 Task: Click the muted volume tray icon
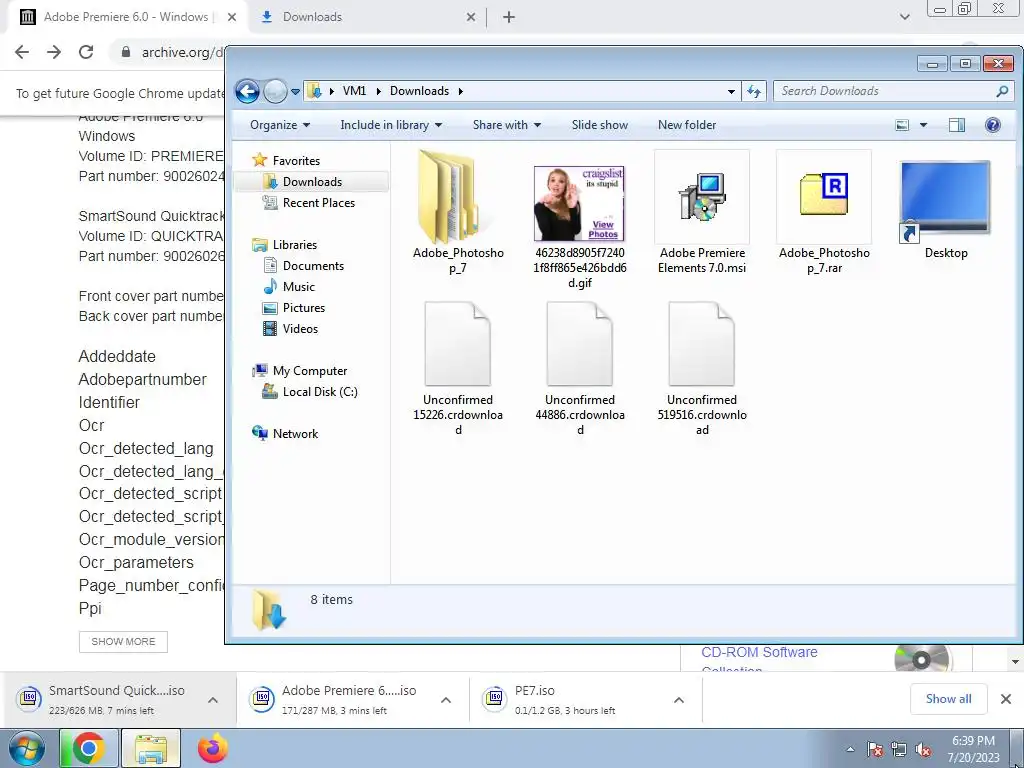(923, 750)
